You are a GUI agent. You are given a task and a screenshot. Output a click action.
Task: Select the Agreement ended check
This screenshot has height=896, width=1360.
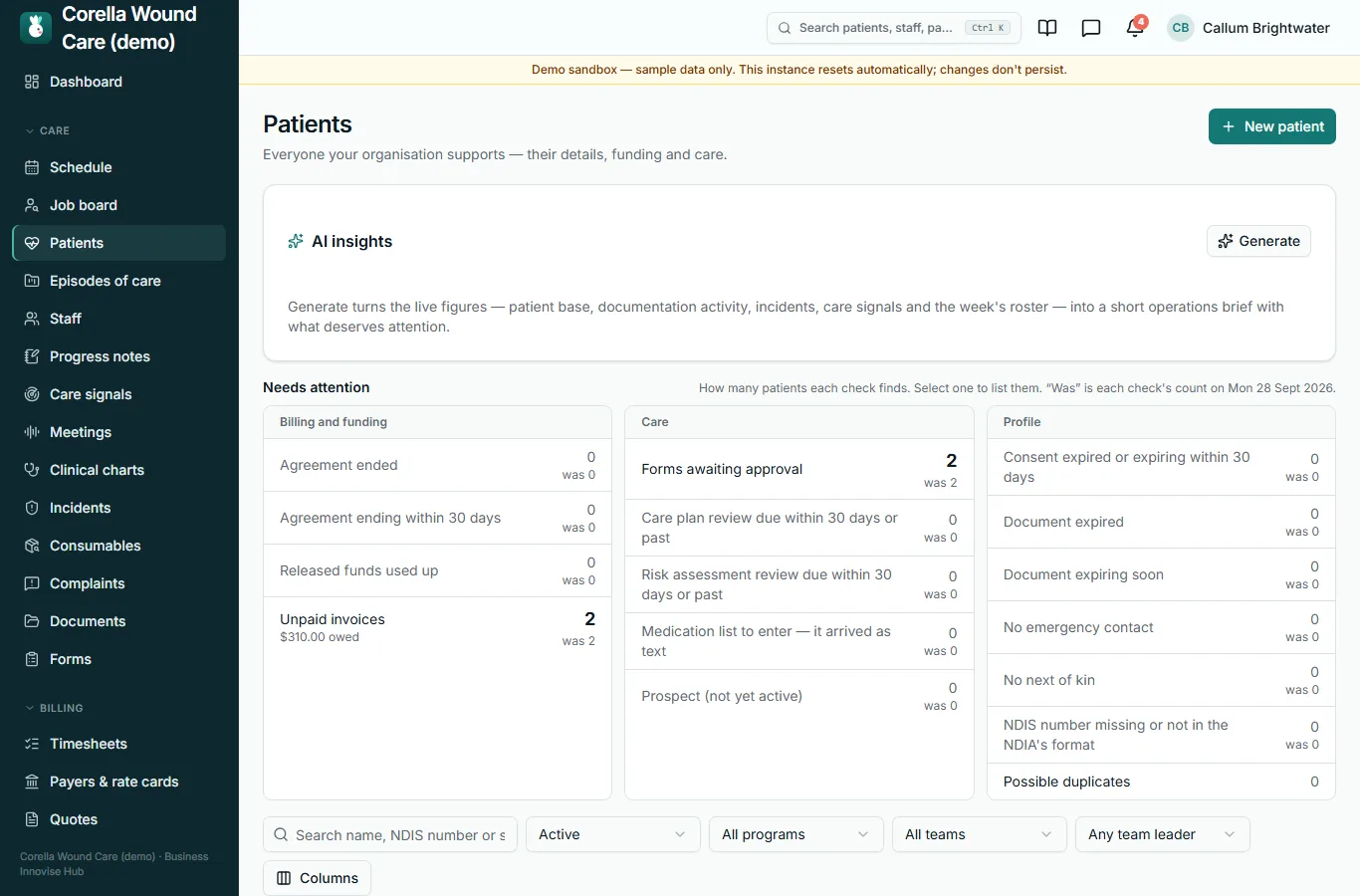point(437,465)
